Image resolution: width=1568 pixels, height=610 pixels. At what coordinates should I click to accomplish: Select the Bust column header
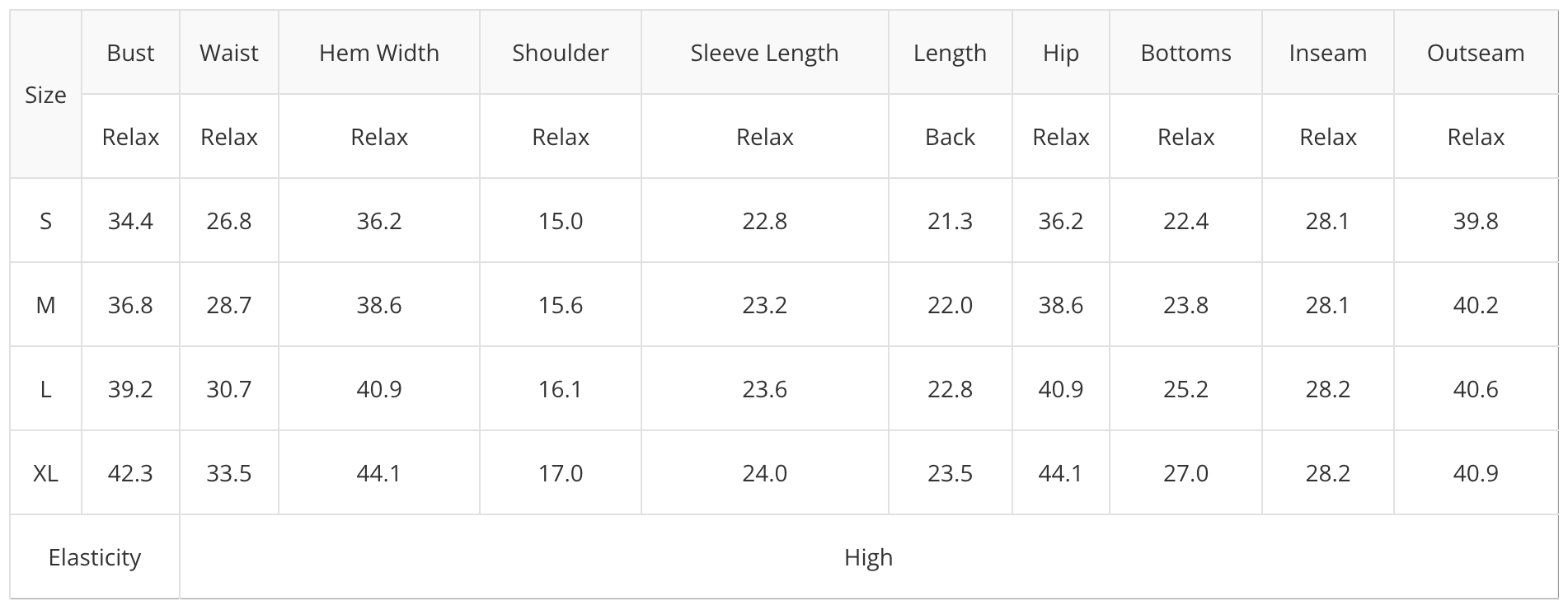(130, 54)
